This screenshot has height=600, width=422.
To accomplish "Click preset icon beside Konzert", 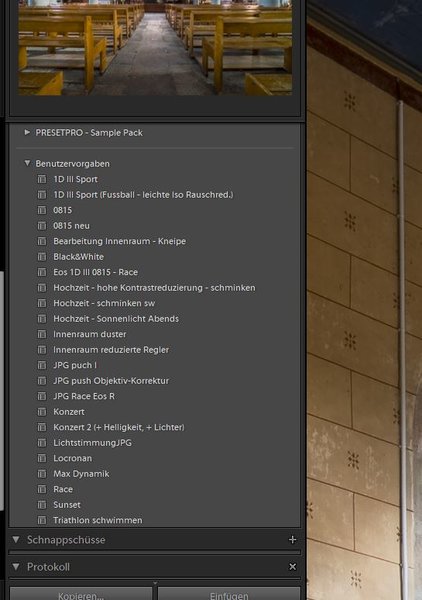I will click(x=42, y=412).
